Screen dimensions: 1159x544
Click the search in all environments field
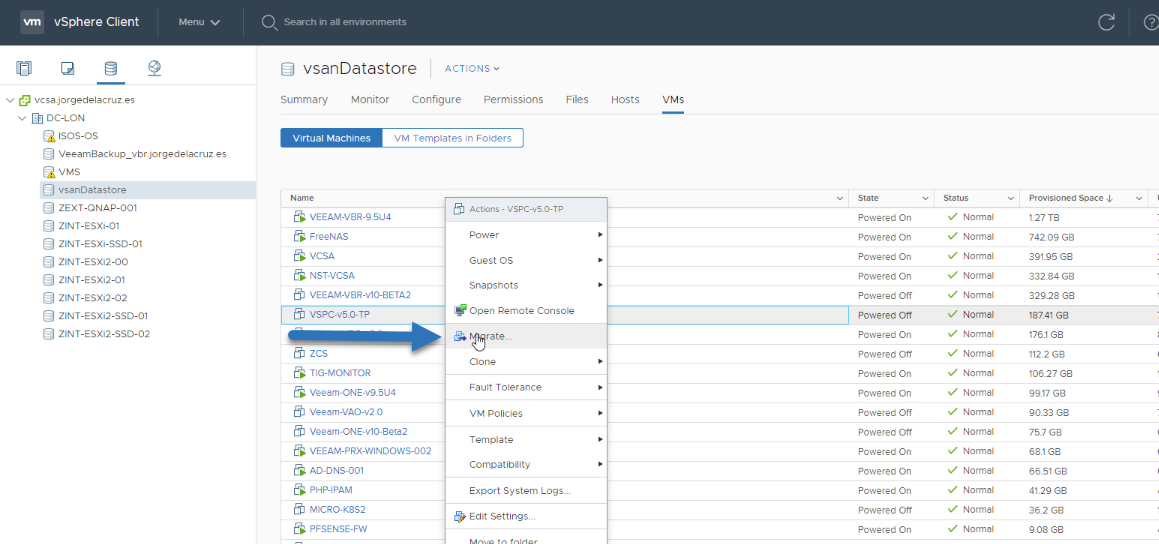344,22
